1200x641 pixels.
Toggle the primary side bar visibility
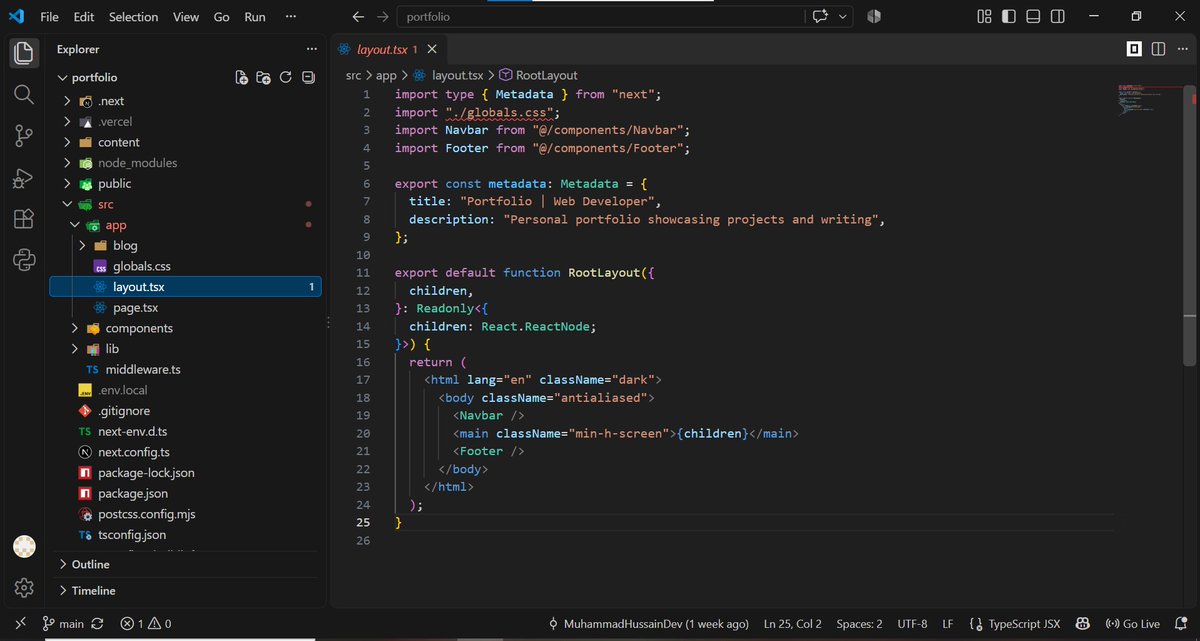(x=1009, y=16)
